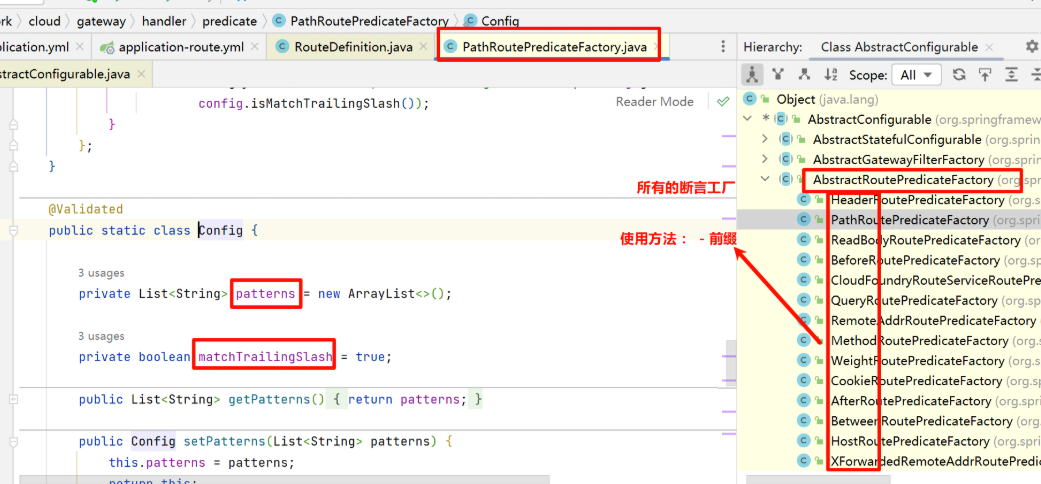The image size is (1041, 484).
Task: Click the editor horizontal scrollbar
Action: (x=285, y=479)
